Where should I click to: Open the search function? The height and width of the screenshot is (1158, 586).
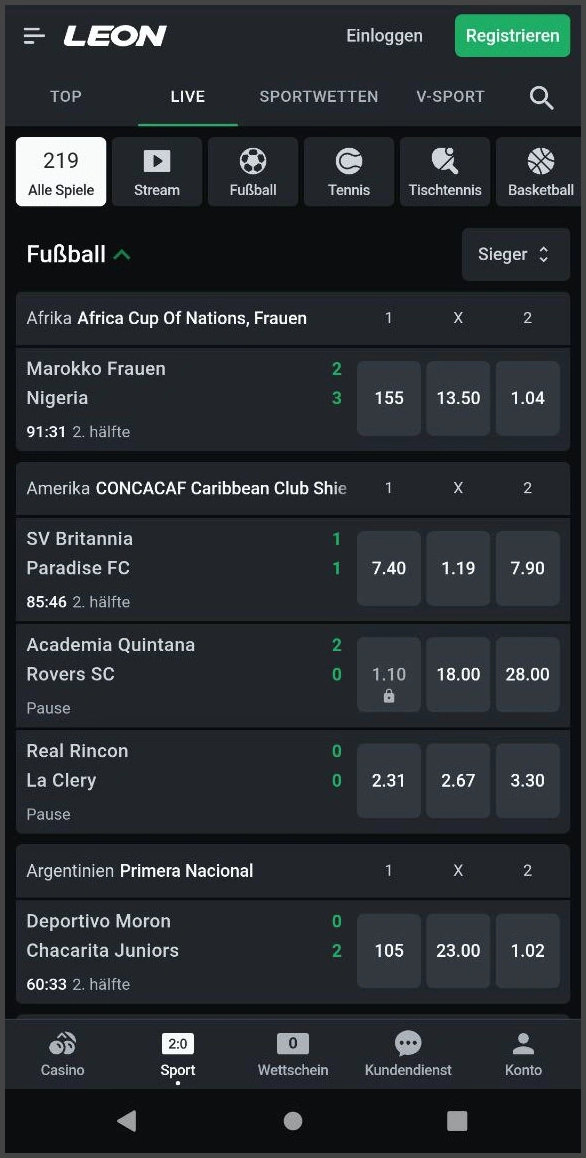point(541,97)
